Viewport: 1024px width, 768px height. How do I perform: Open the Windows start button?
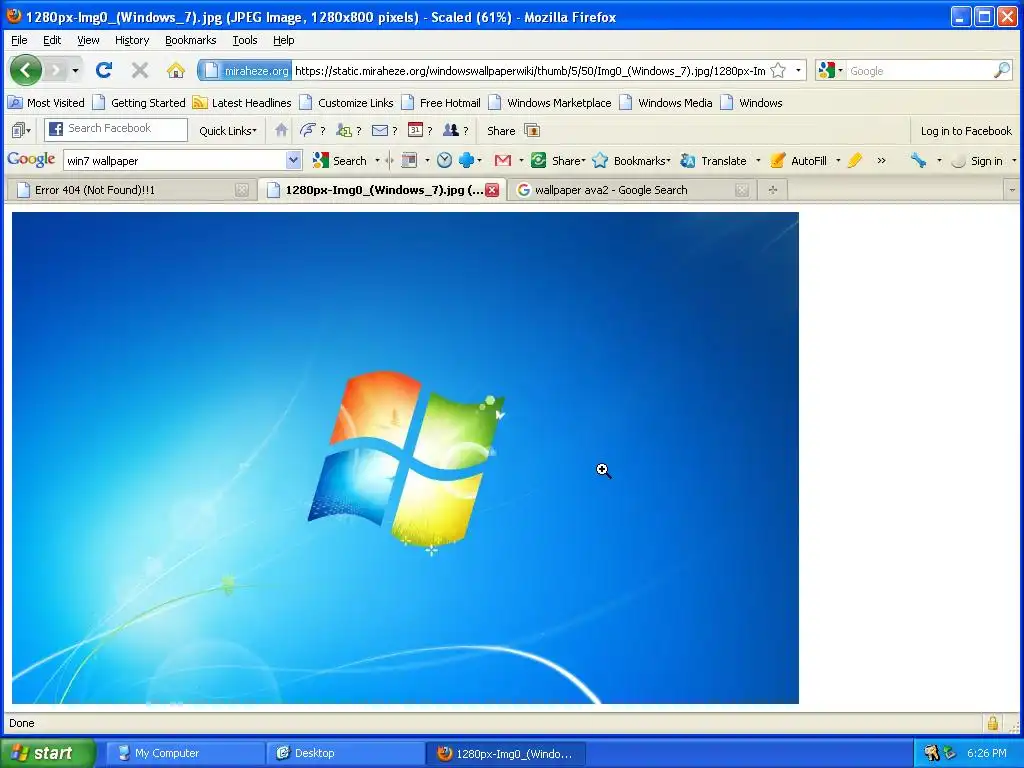pyautogui.click(x=48, y=753)
